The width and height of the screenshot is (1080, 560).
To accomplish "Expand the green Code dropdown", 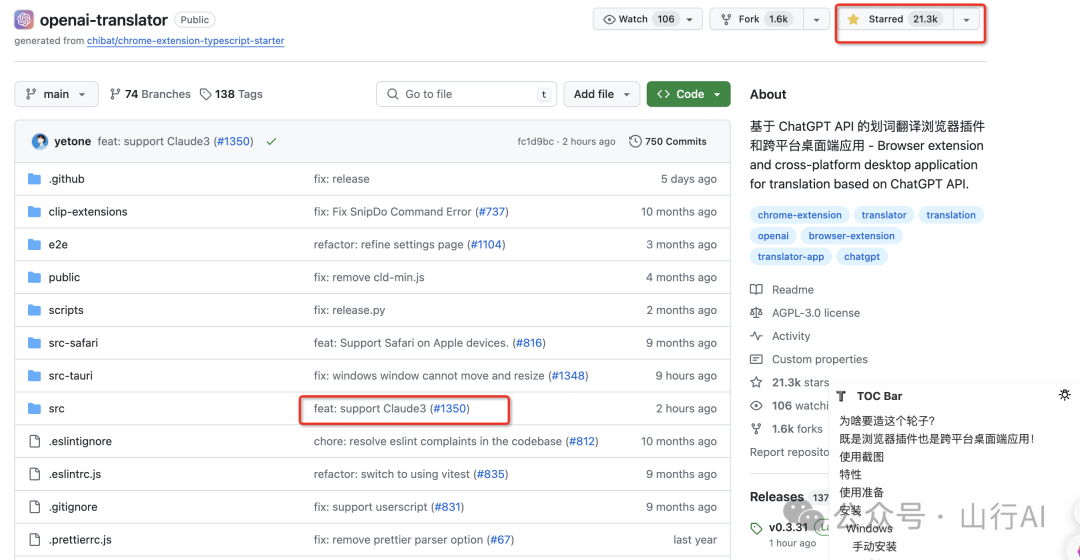I will coord(688,94).
